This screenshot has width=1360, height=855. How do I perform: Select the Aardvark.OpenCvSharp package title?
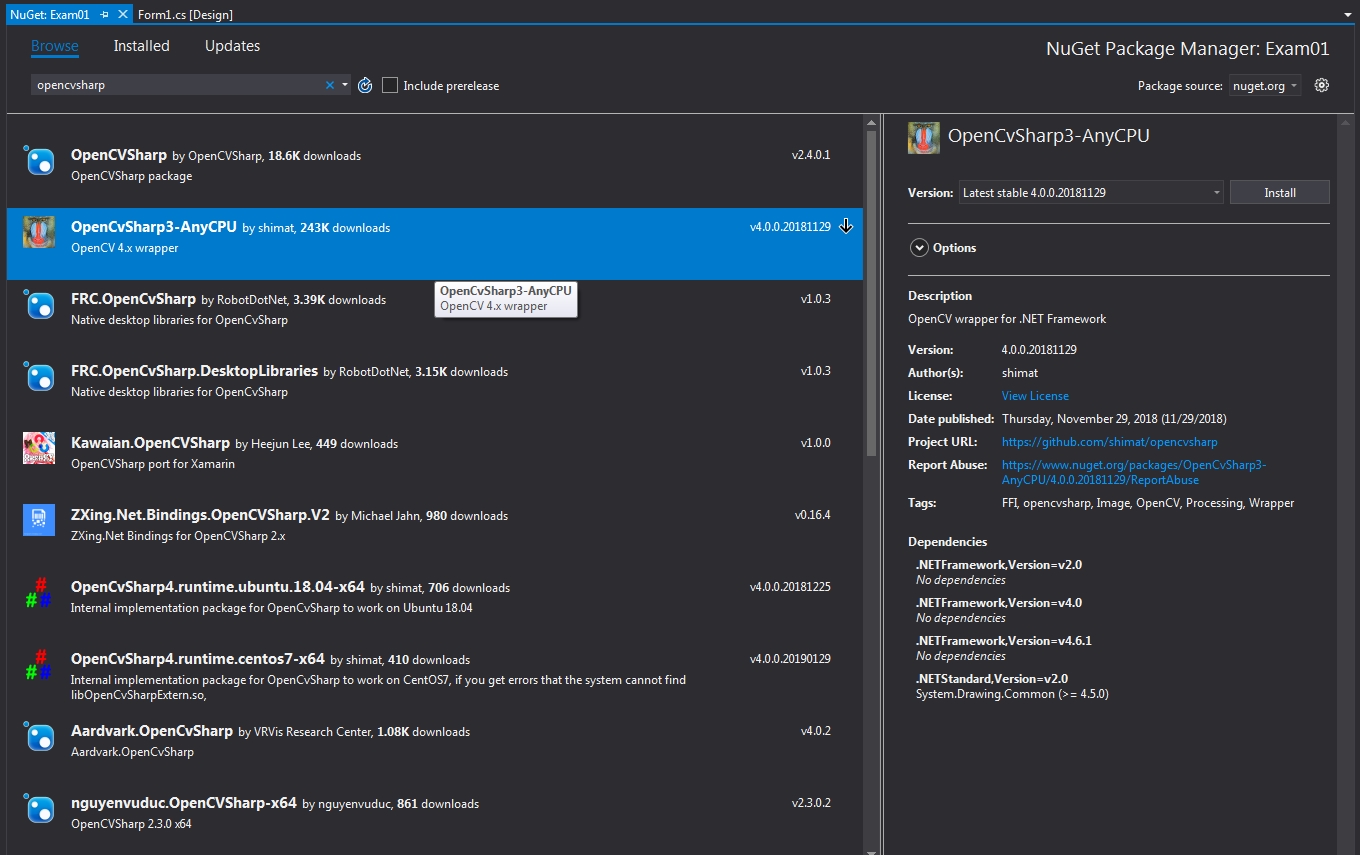click(x=152, y=731)
